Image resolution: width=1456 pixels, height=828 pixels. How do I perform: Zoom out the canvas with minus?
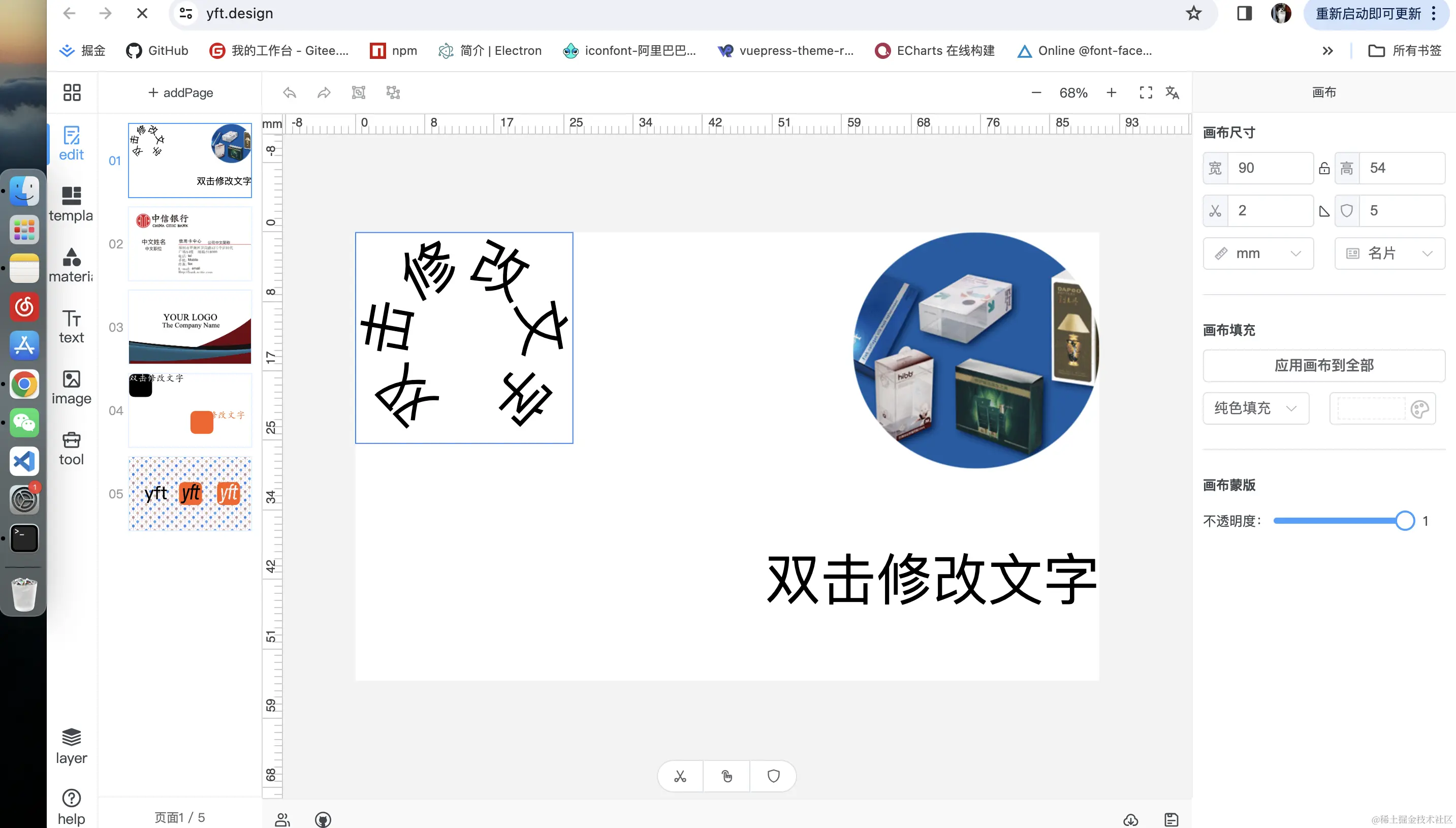click(x=1036, y=92)
